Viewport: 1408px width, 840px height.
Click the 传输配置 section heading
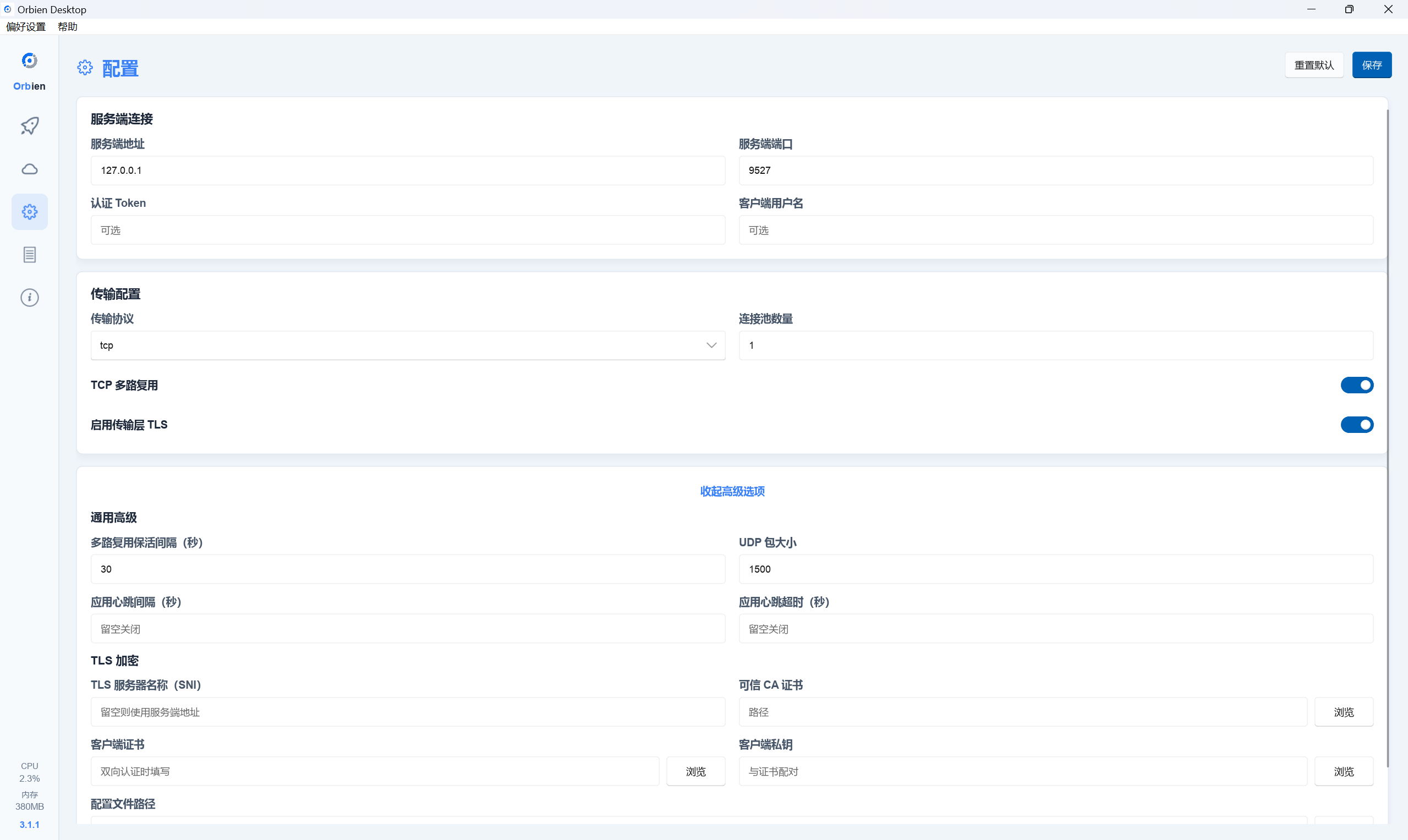[x=116, y=294]
